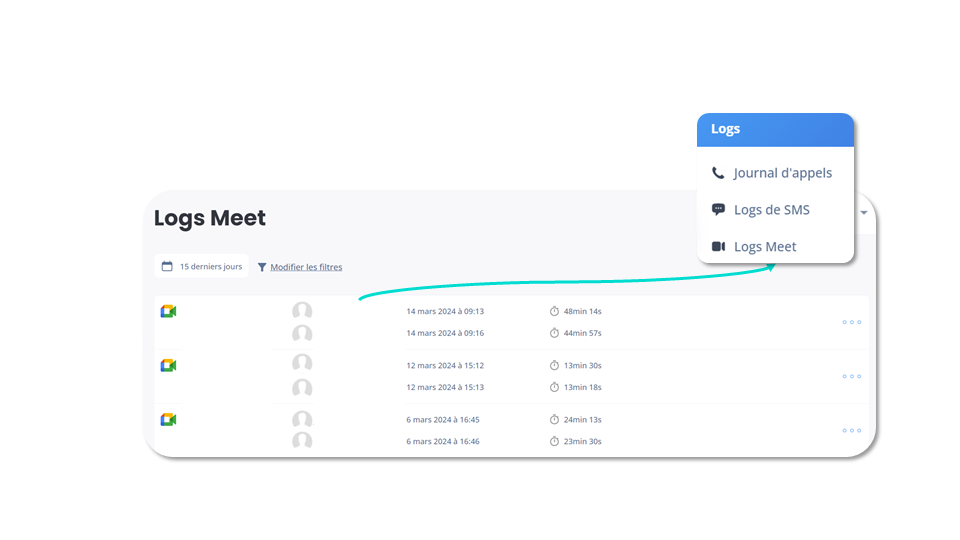Click the Logs Meet page heading
Viewport: 960px width, 540px height.
click(x=209, y=219)
